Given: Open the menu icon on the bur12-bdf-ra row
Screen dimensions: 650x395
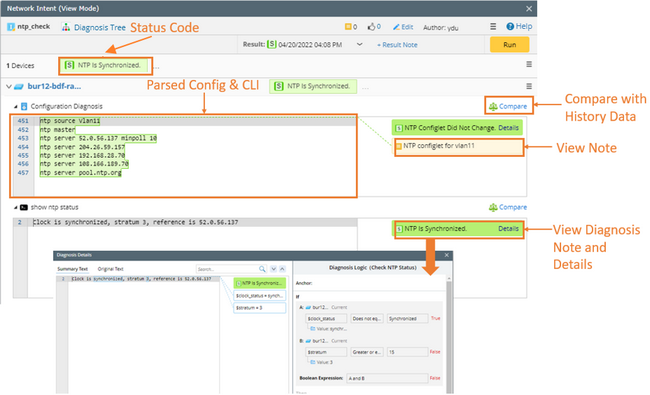Looking at the screenshot, I should click(x=529, y=86).
